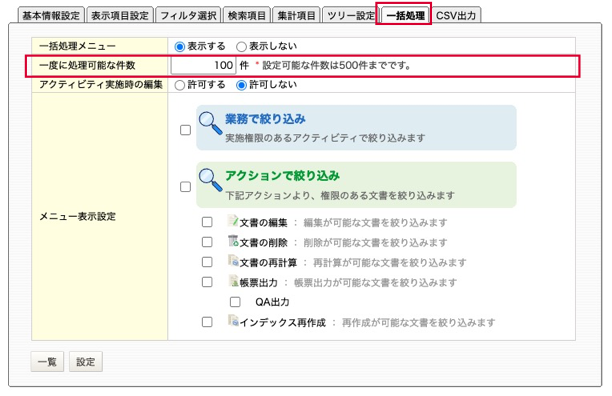
Task: Check the アクションで絞り込み checkbox
Action: [x=185, y=187]
